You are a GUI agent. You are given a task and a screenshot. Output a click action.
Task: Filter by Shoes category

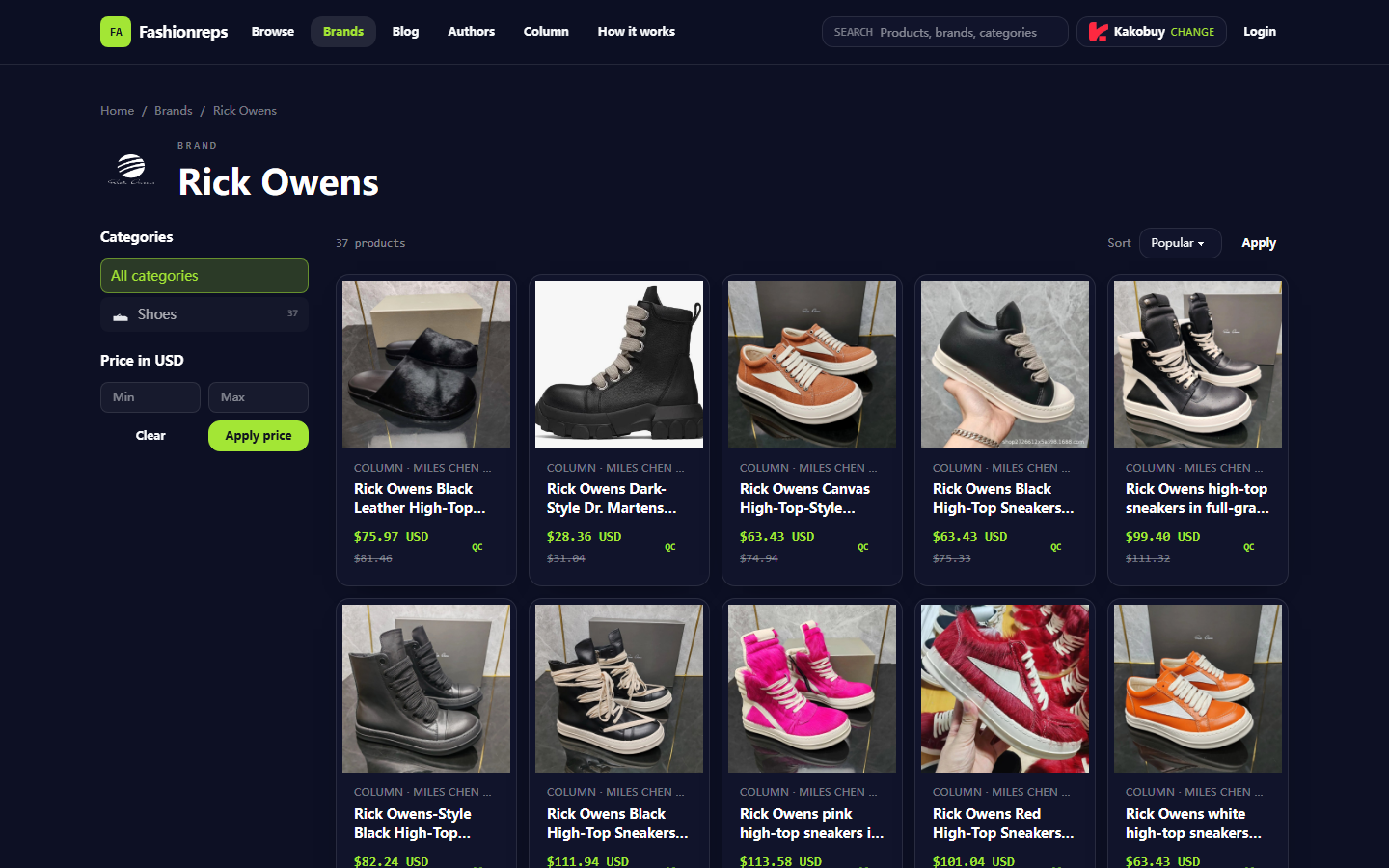(x=204, y=314)
